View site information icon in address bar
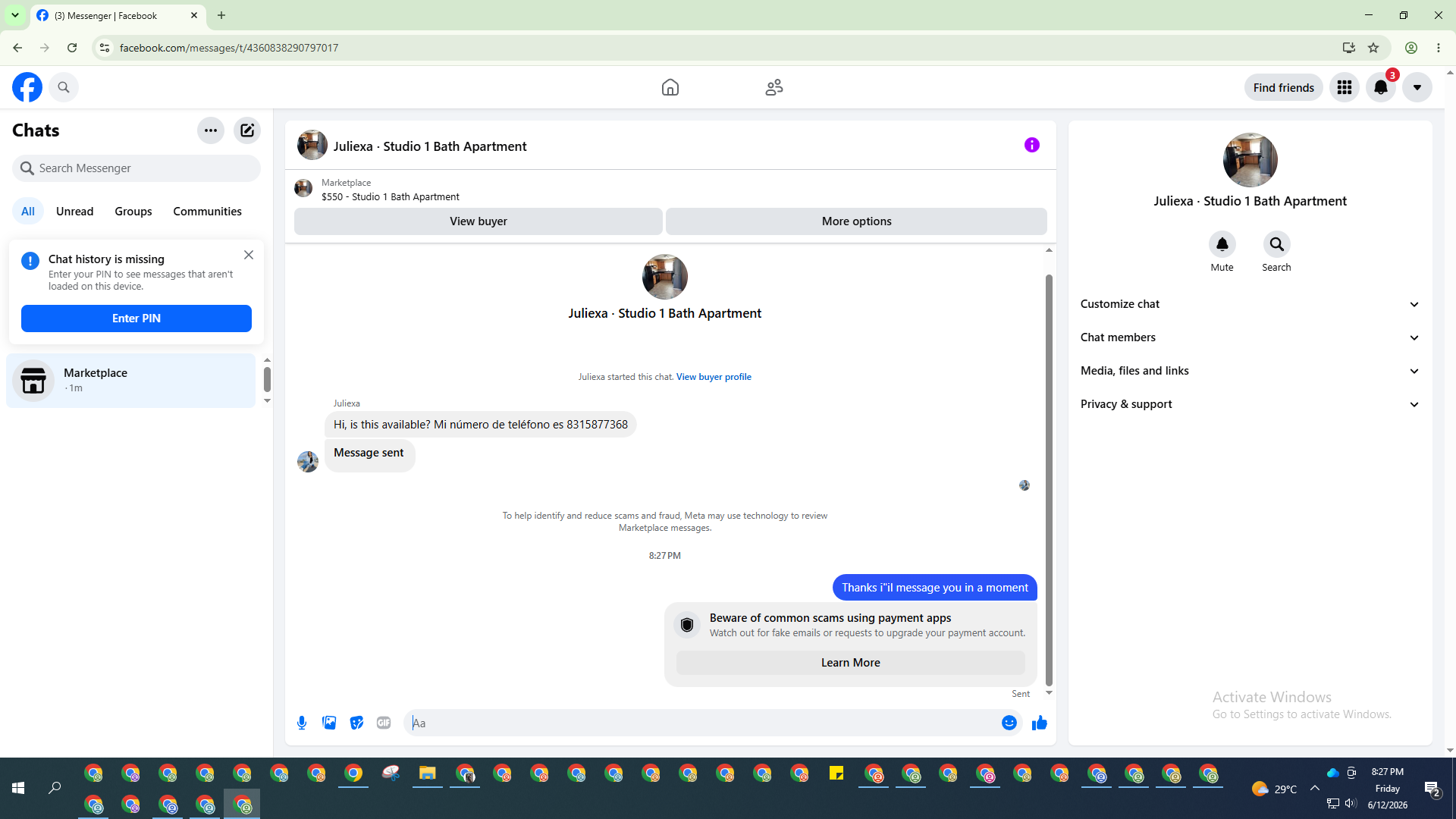This screenshot has width=1456, height=819. tap(105, 48)
